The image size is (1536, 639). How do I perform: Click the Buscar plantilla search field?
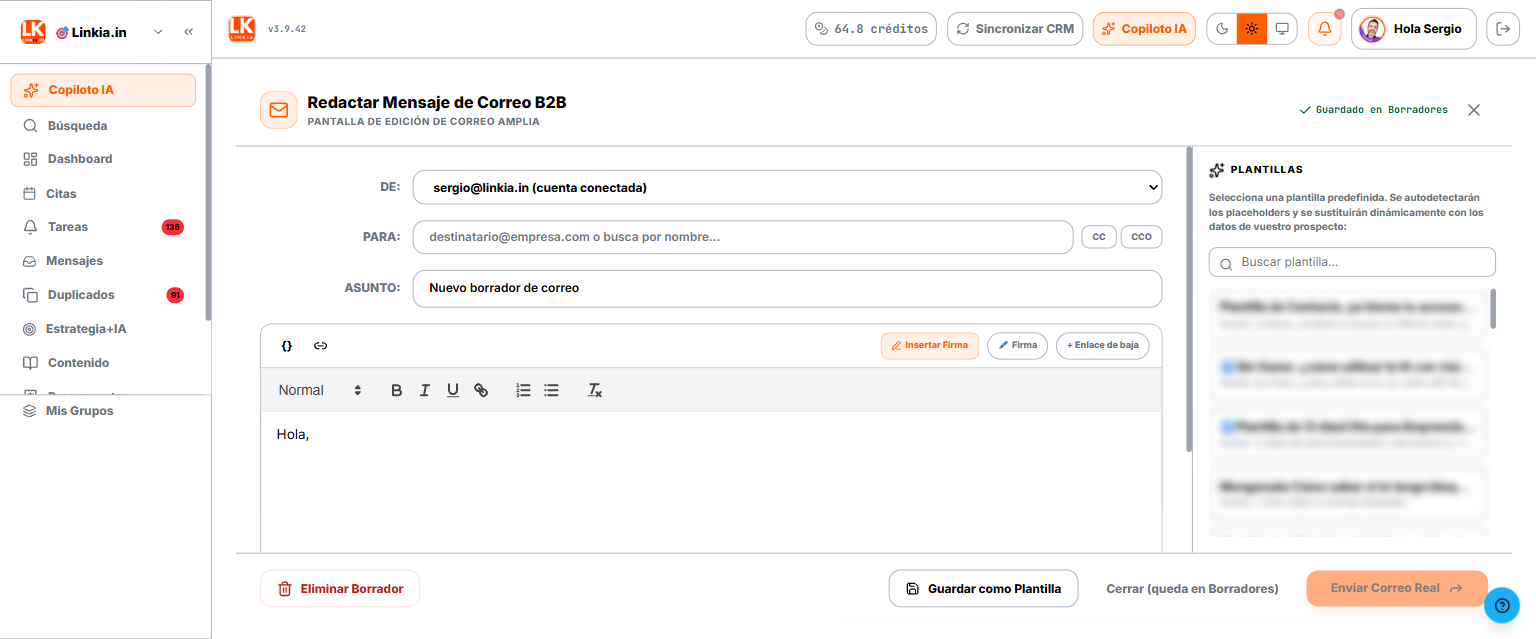[1352, 262]
